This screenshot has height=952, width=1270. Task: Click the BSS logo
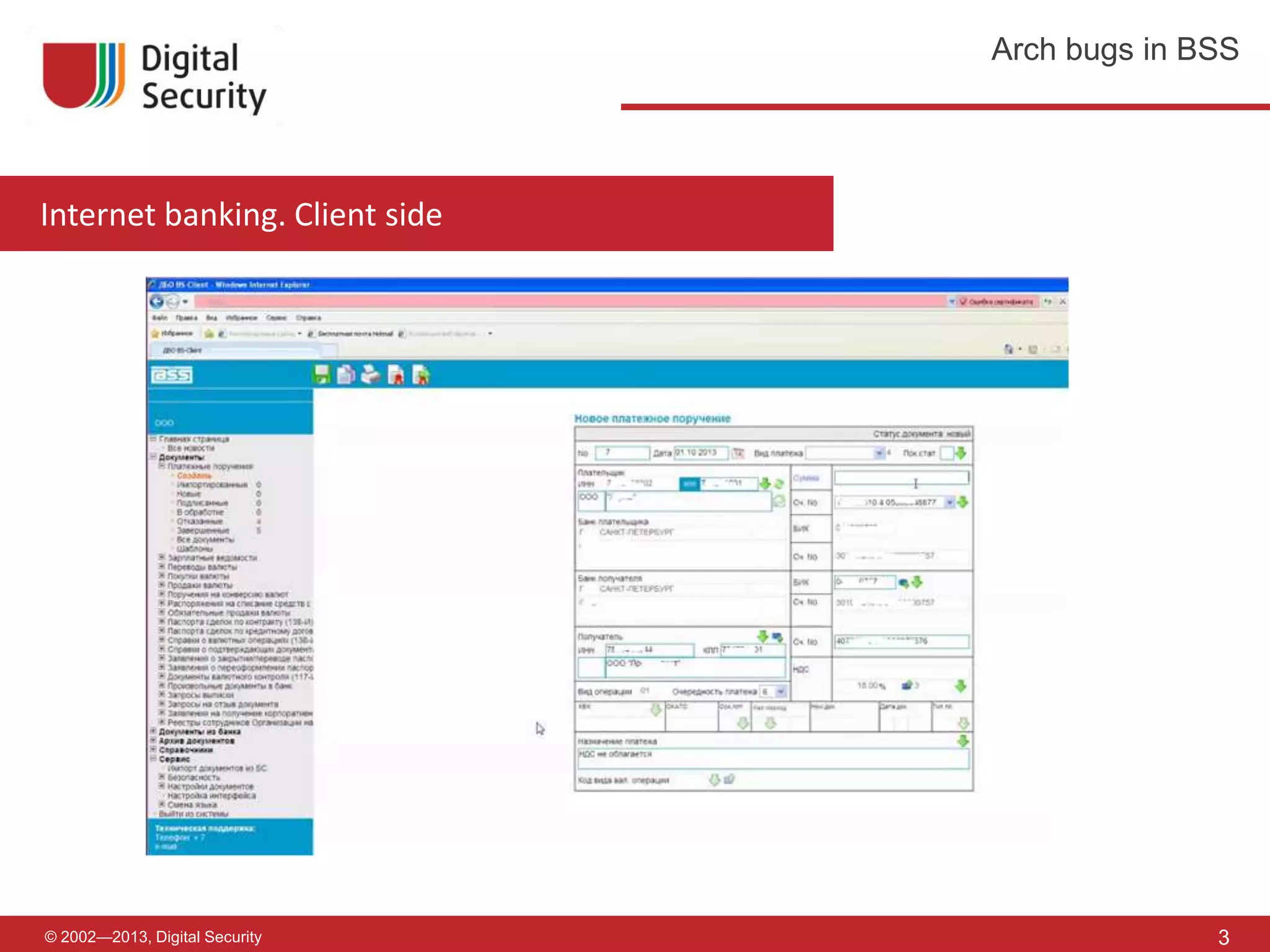[172, 375]
